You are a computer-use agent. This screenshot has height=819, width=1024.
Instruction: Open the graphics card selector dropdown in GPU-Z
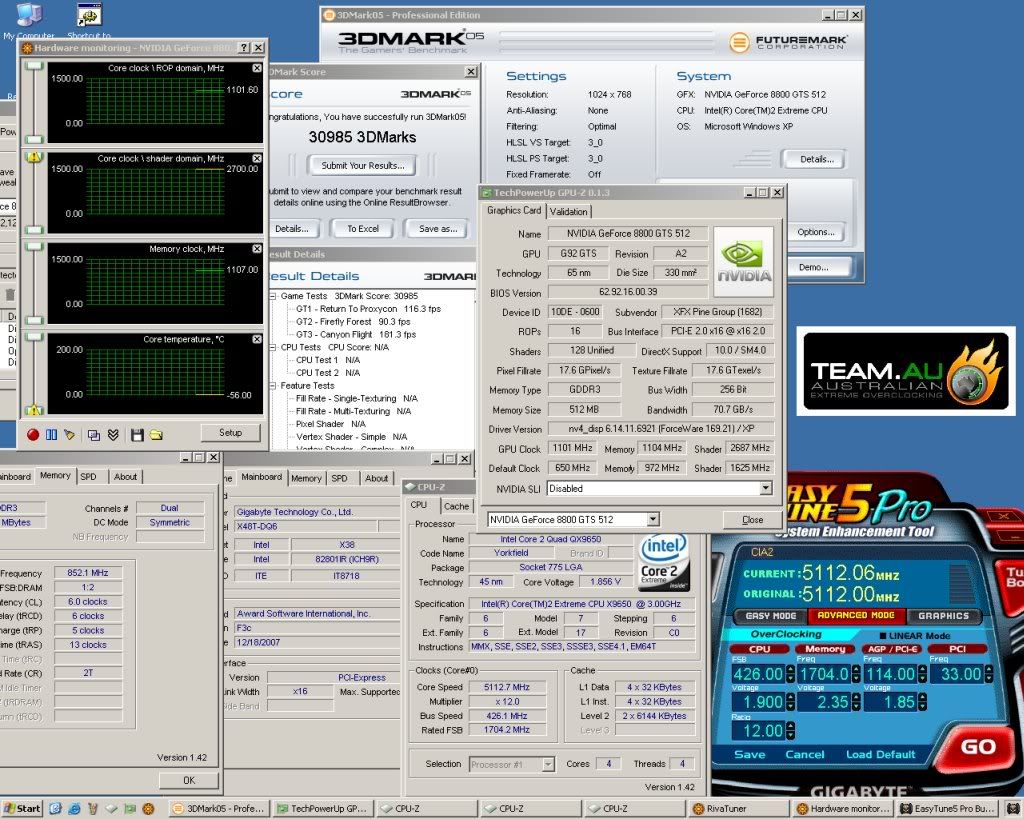coord(652,519)
